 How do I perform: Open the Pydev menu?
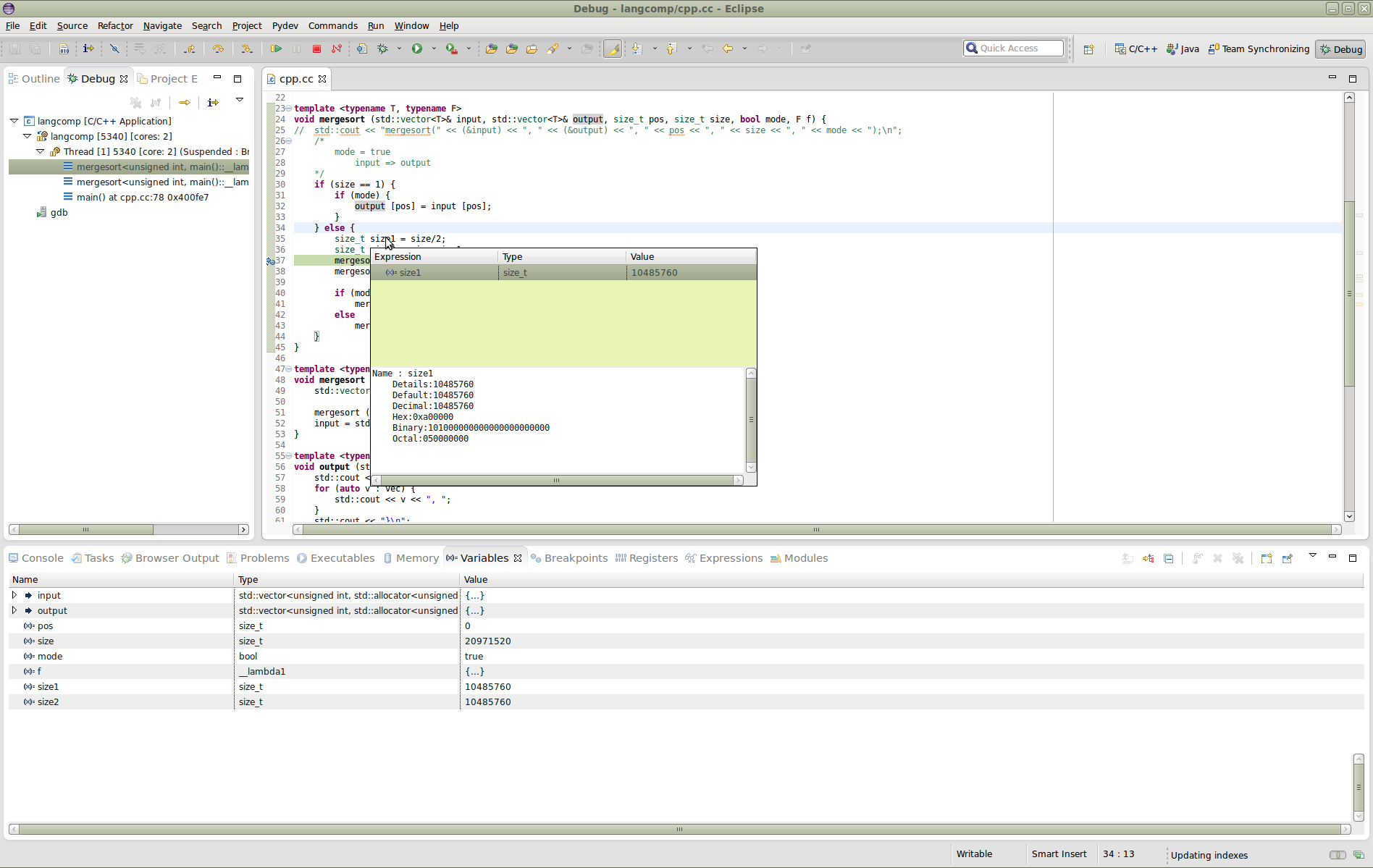click(x=285, y=25)
